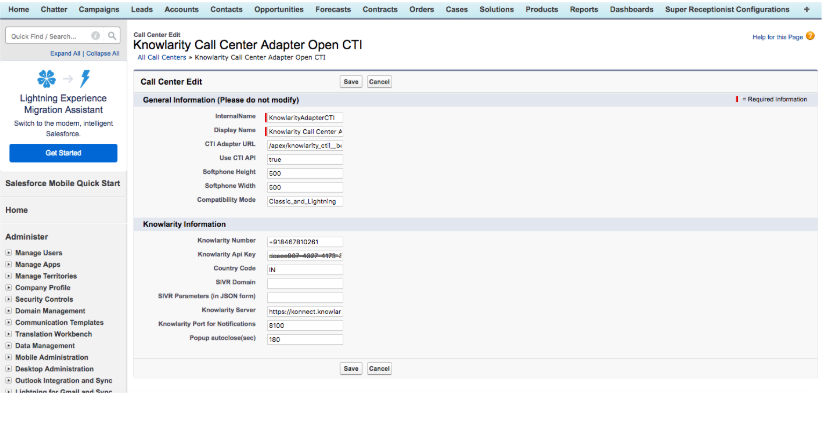Click Knowlarity Port for Notifications field
The width and height of the screenshot is (831, 428).
[x=305, y=325]
